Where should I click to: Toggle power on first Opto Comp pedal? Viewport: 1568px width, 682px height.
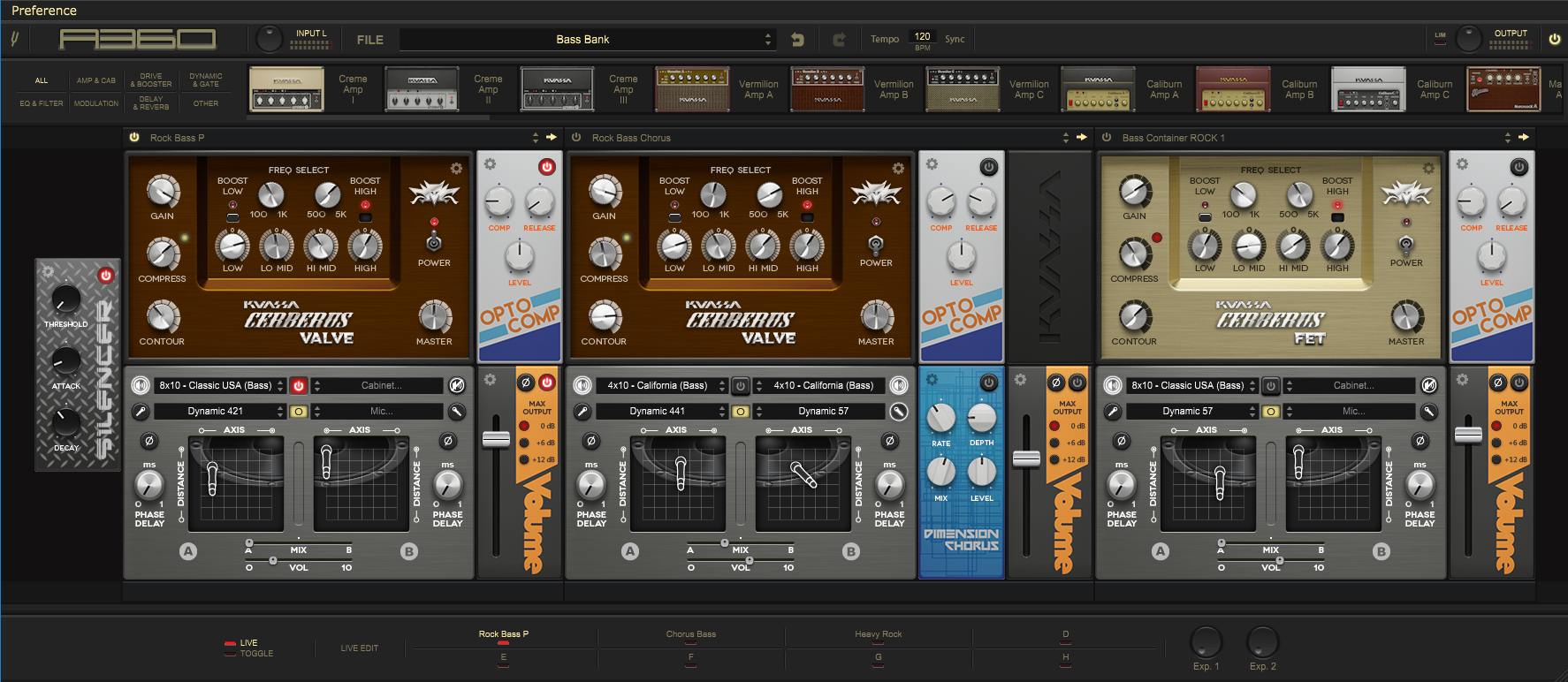pyautogui.click(x=547, y=166)
